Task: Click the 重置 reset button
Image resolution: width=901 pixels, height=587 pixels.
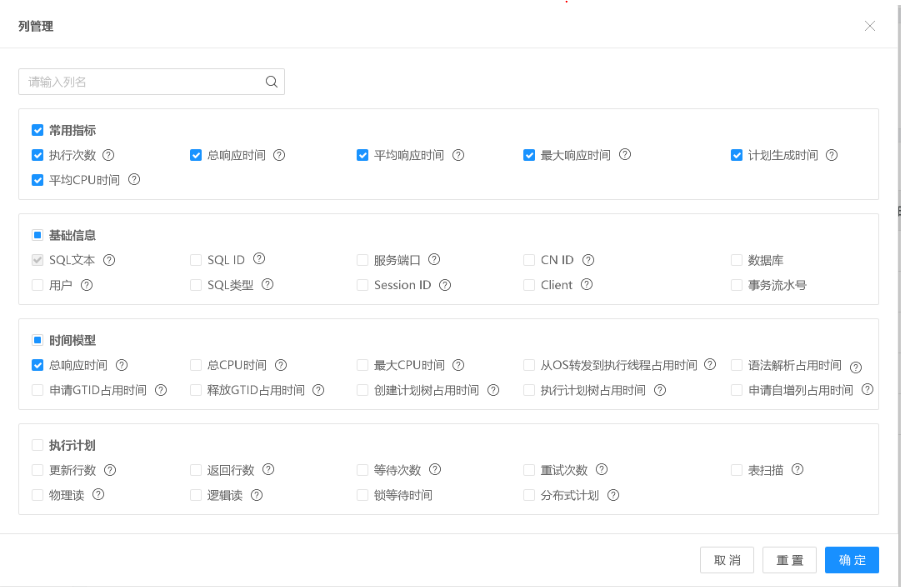Action: (x=791, y=559)
